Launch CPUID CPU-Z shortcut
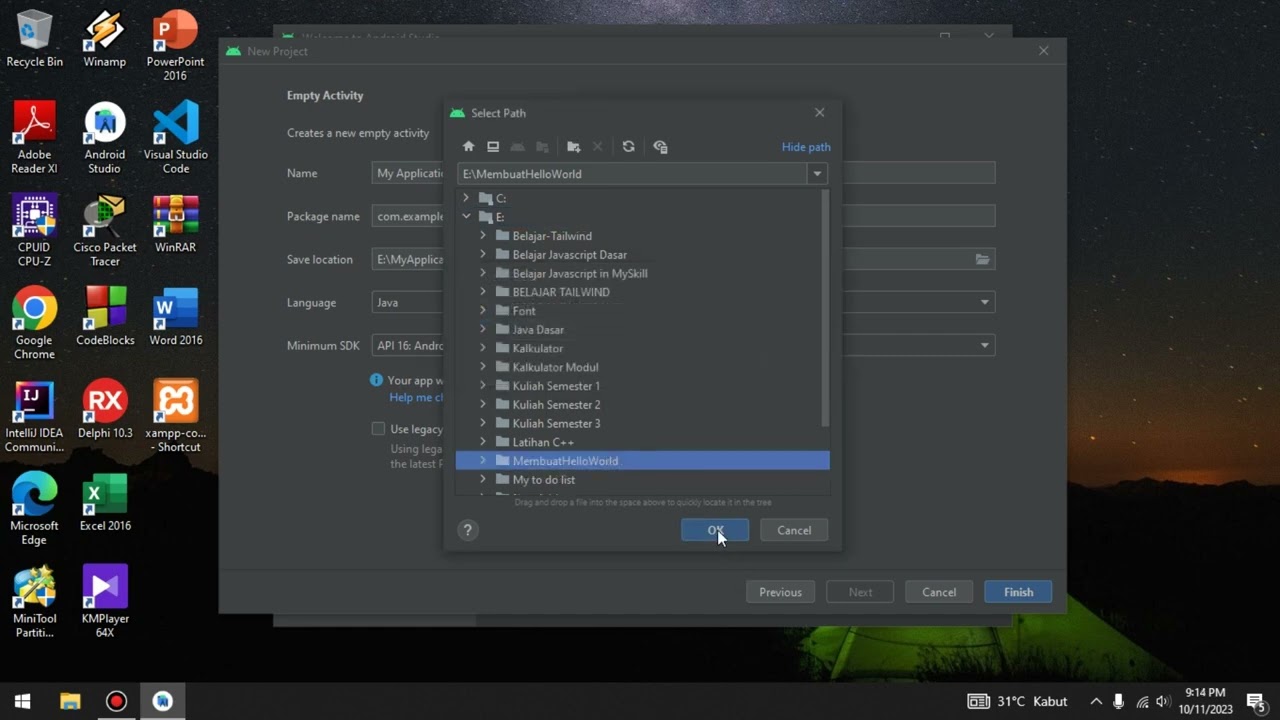This screenshot has height=720, width=1280. click(x=34, y=231)
